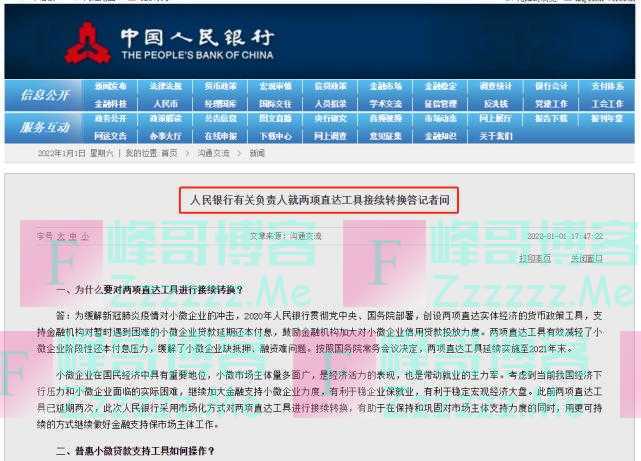Viewport: 641px width, 461px height.
Task: Click heading 一、为什么要对两项直达工具进行接续转换？
Action: 150,290
